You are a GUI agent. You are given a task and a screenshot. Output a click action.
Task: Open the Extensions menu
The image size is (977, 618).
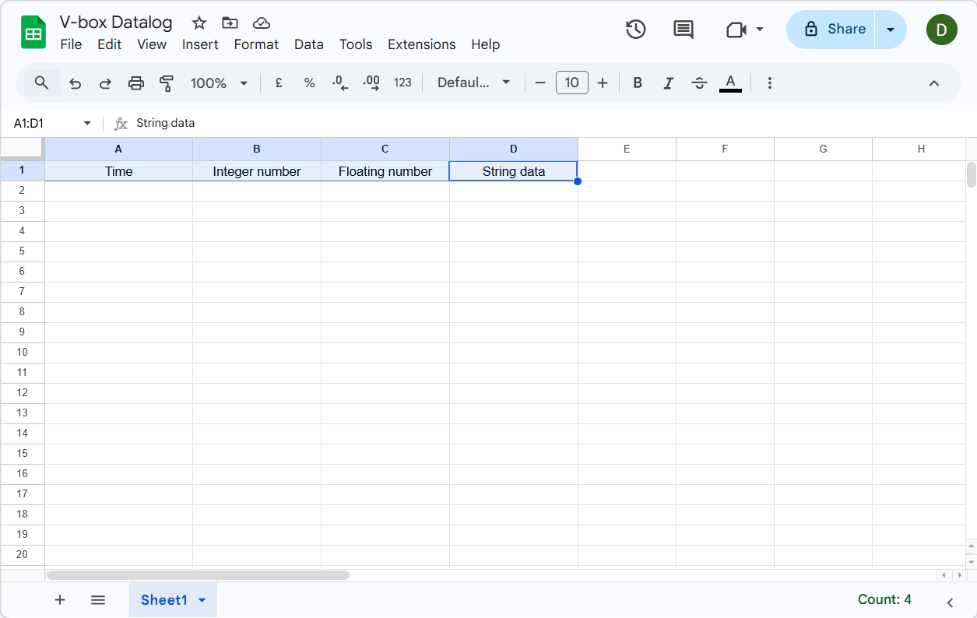point(421,44)
